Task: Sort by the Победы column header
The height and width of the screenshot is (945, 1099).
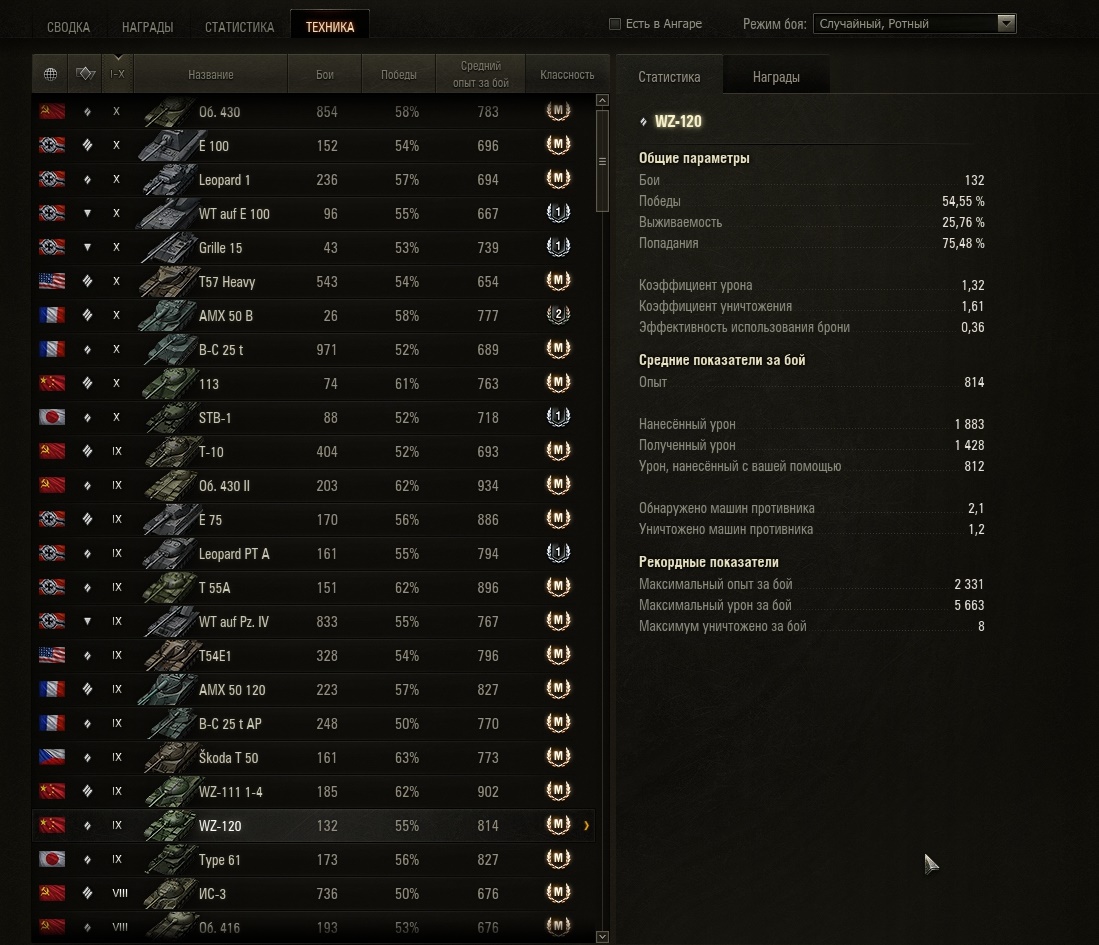Action: 398,74
